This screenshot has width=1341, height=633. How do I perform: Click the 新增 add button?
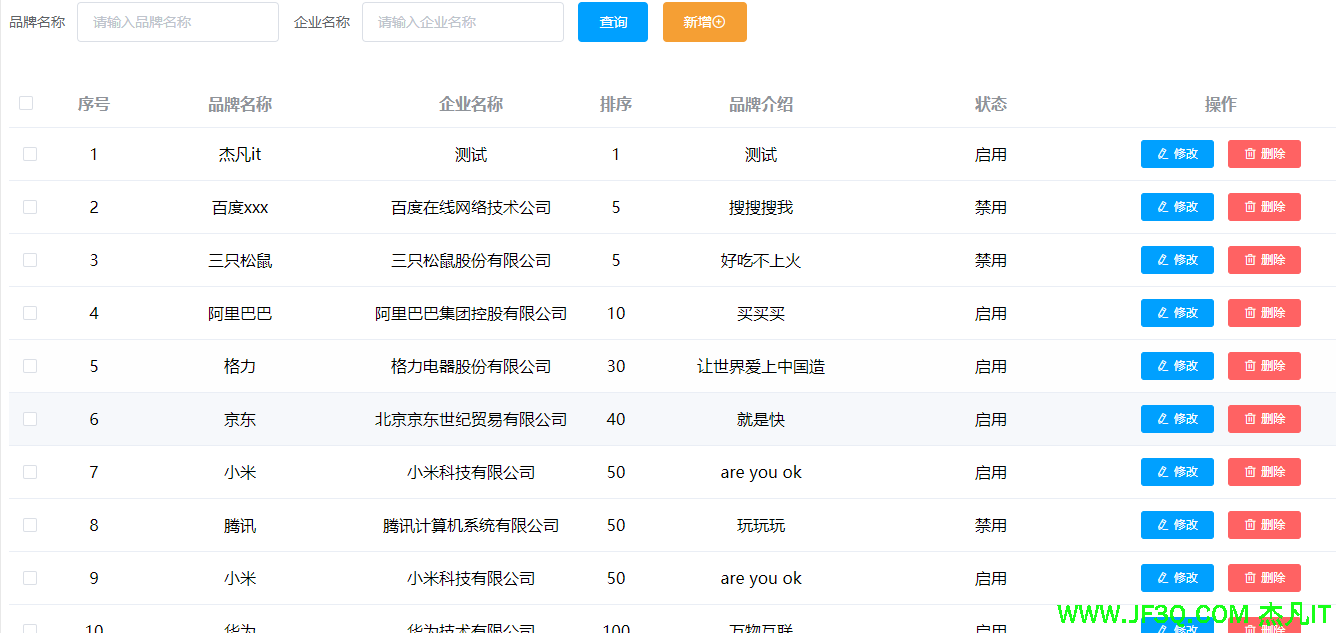(x=704, y=22)
